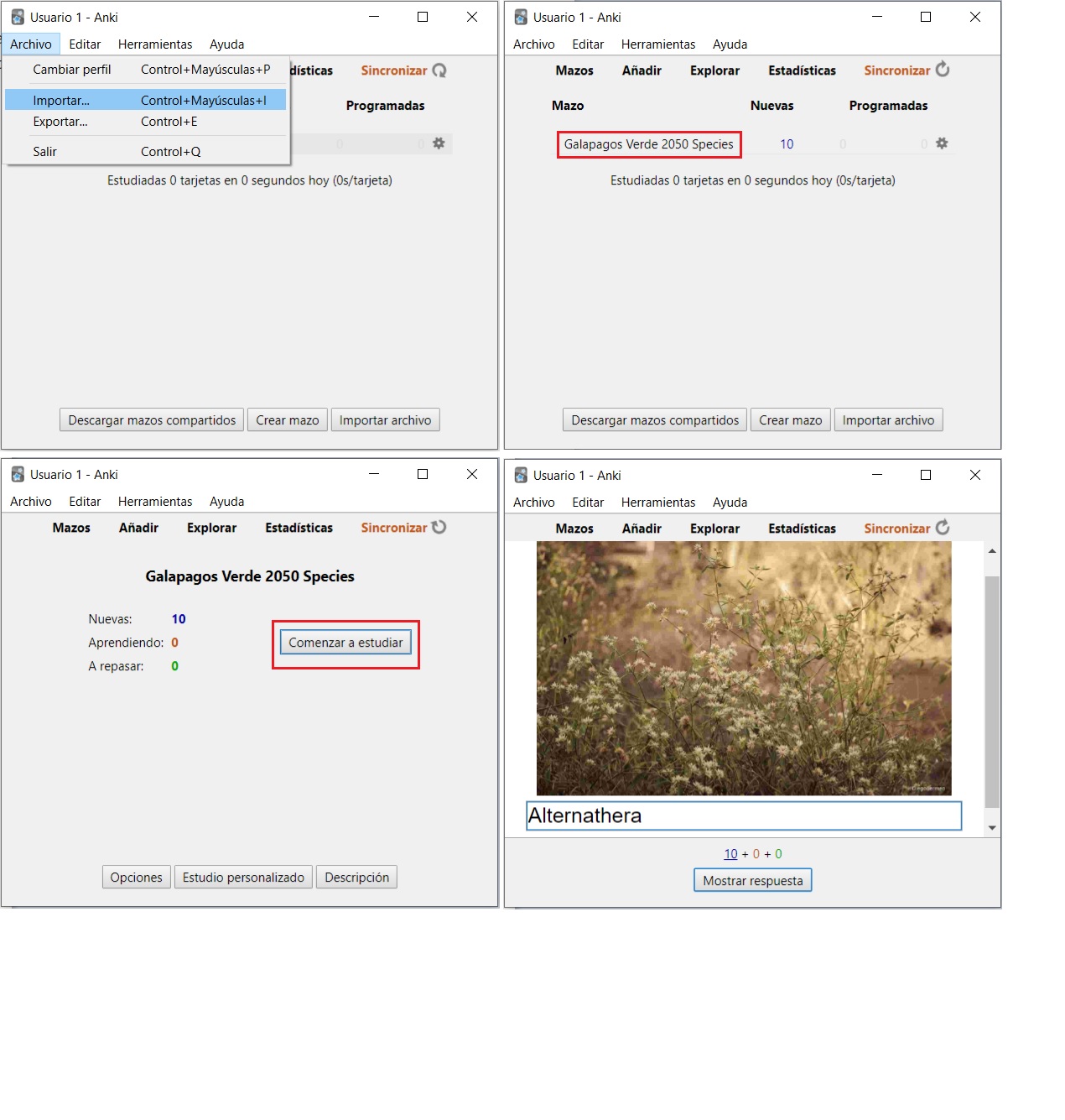Open the Galapagos Verde 2050 Species deck
Viewport: 1065px width, 1120px height.
[648, 144]
